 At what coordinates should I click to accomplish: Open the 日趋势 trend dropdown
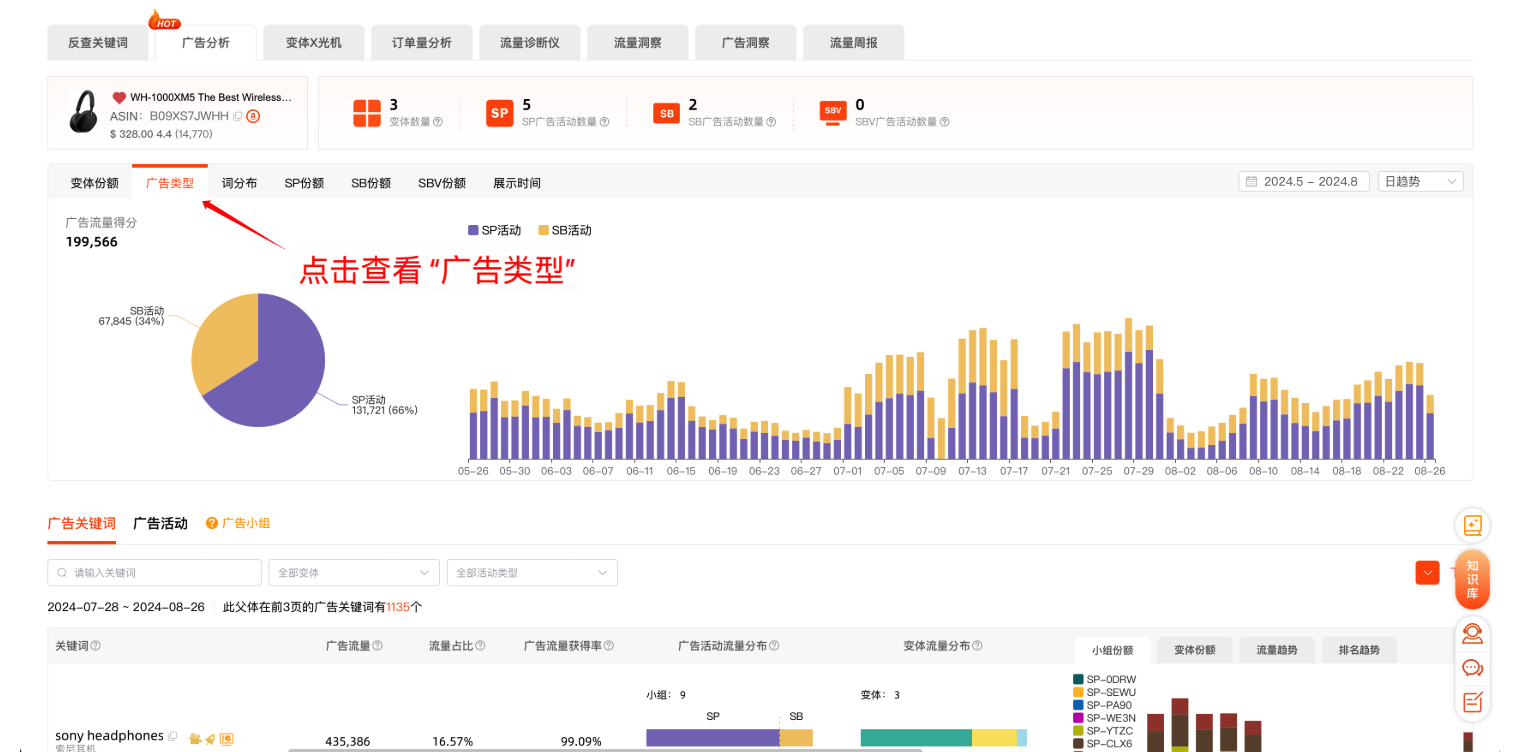pos(1420,182)
